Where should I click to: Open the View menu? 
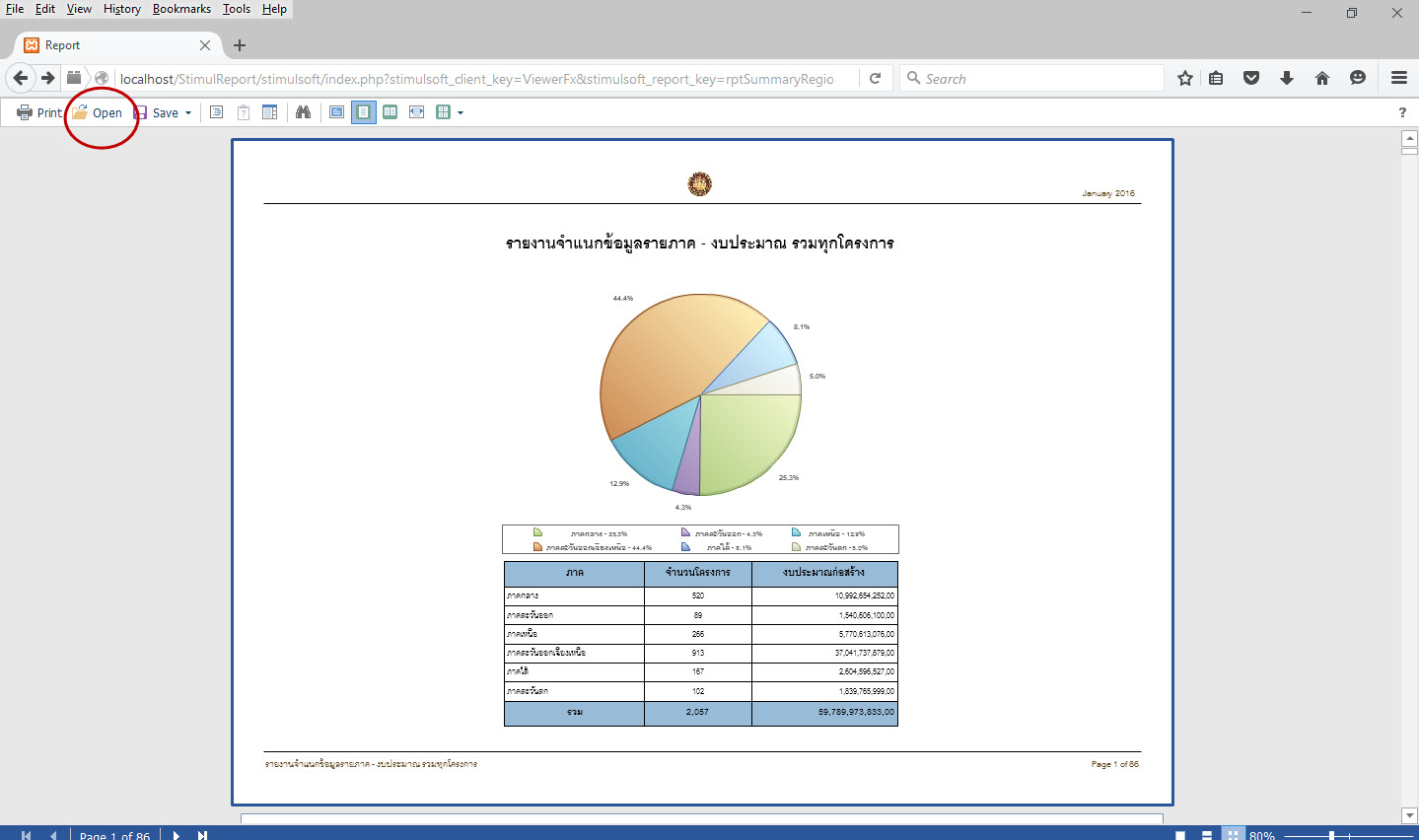(79, 9)
